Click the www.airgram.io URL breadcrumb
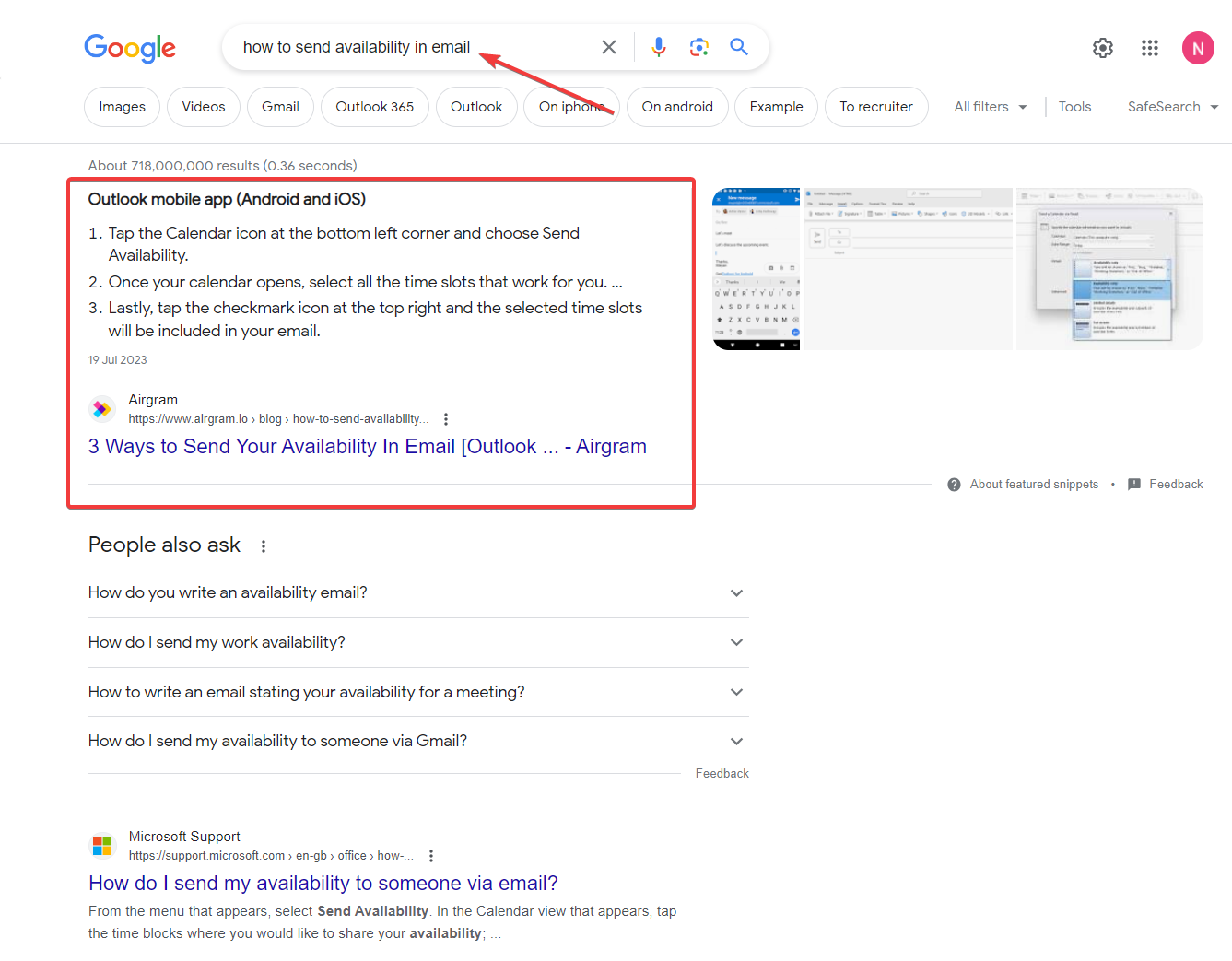Viewport: 1232px width, 961px height. (x=278, y=419)
